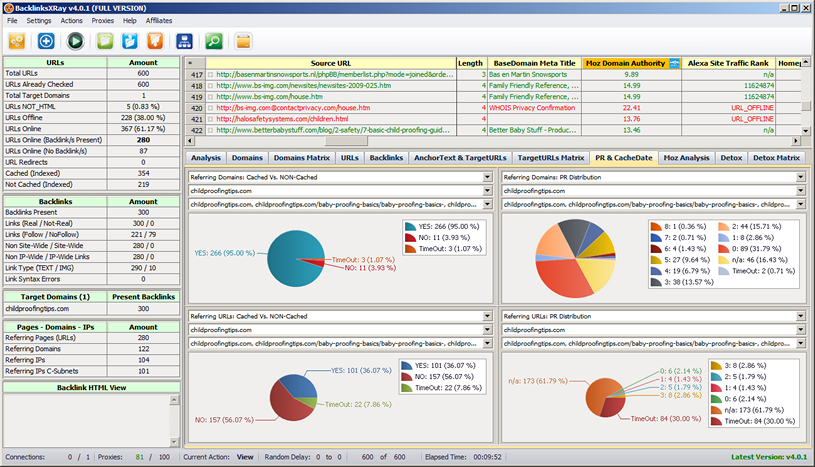Open the Affiliates menu
Viewport: 815px width, 467px height.
pos(159,21)
